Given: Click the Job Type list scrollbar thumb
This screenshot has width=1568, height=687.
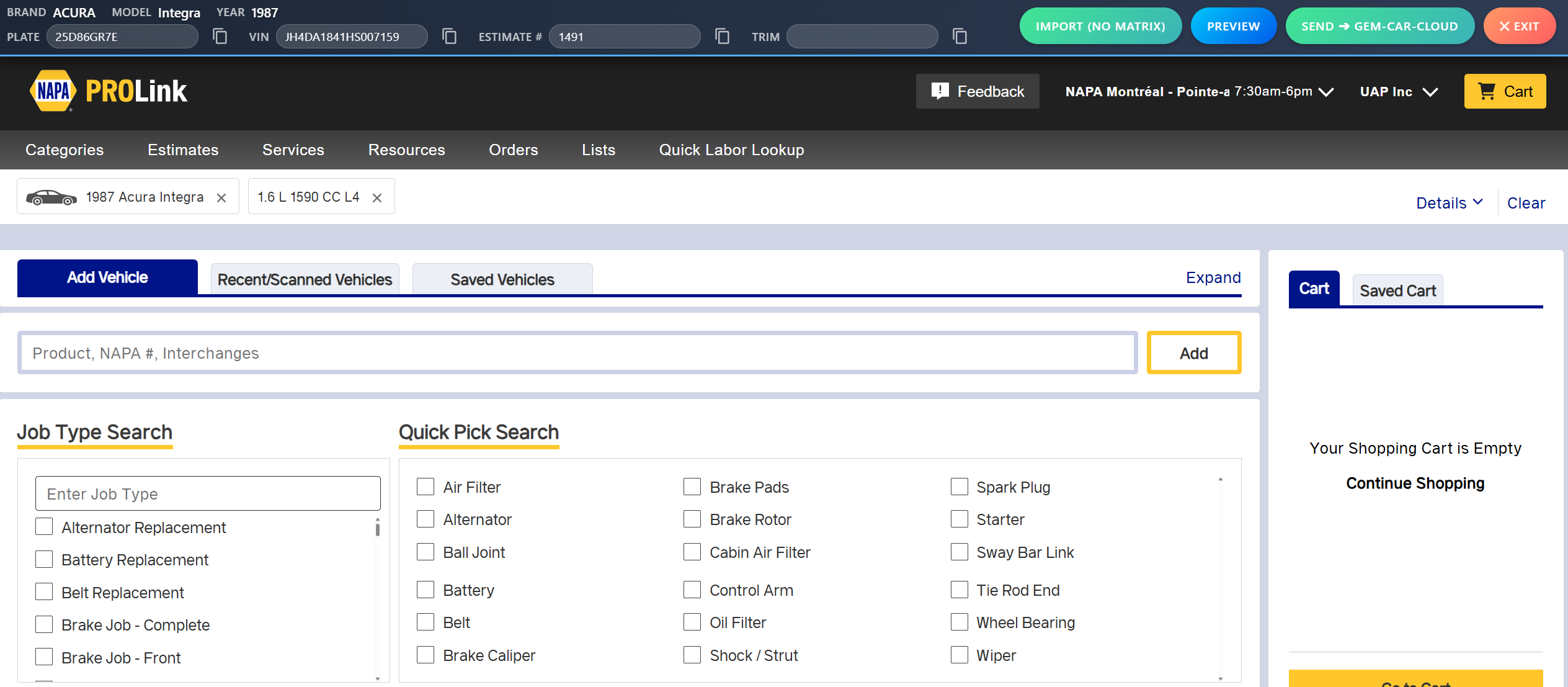Looking at the screenshot, I should click(377, 529).
